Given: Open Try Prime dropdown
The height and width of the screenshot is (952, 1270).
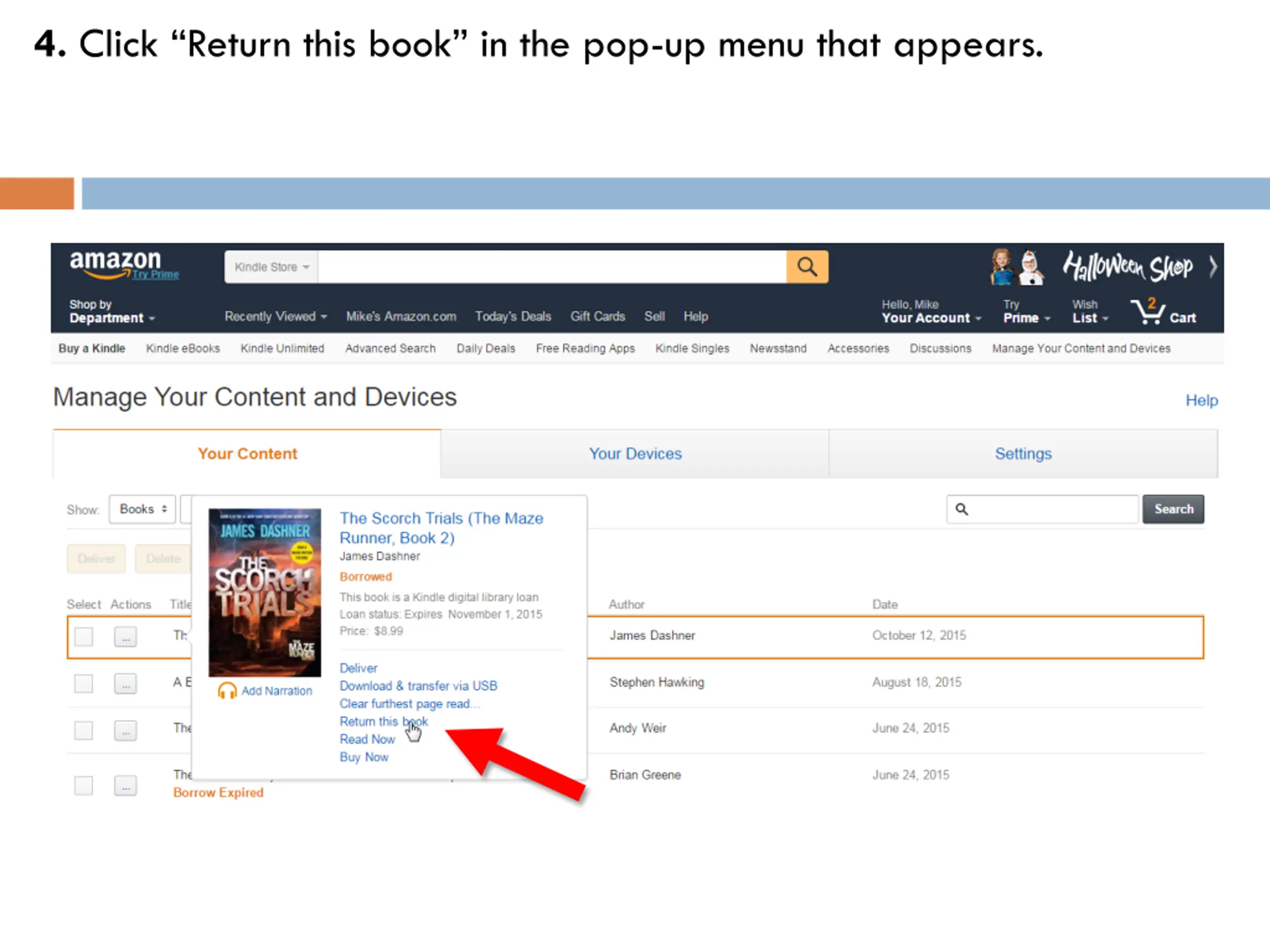Looking at the screenshot, I should 1026,311.
